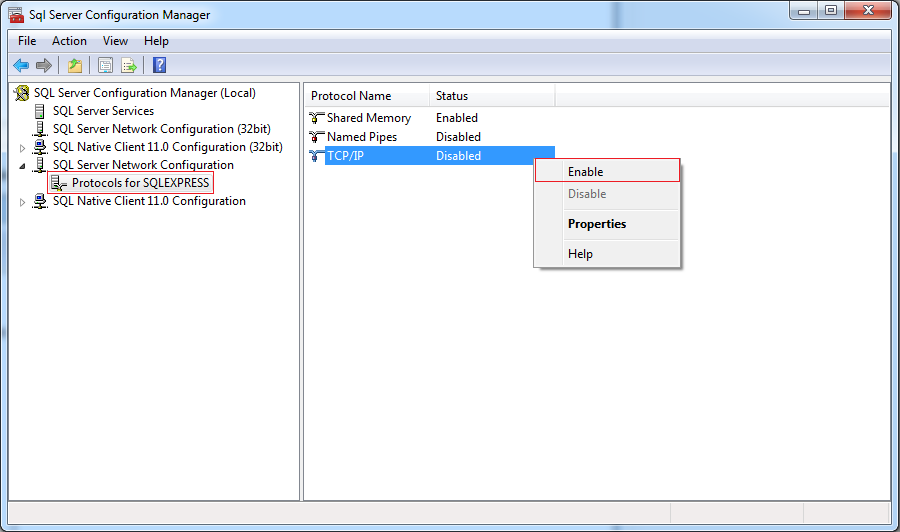
Task: Open the Action menu
Action: click(x=69, y=41)
